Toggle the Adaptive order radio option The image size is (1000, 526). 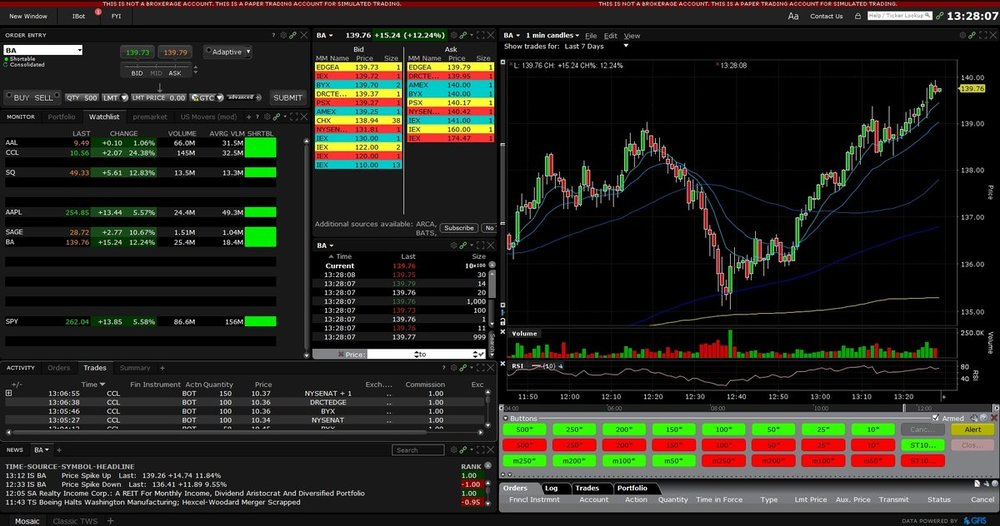point(208,50)
